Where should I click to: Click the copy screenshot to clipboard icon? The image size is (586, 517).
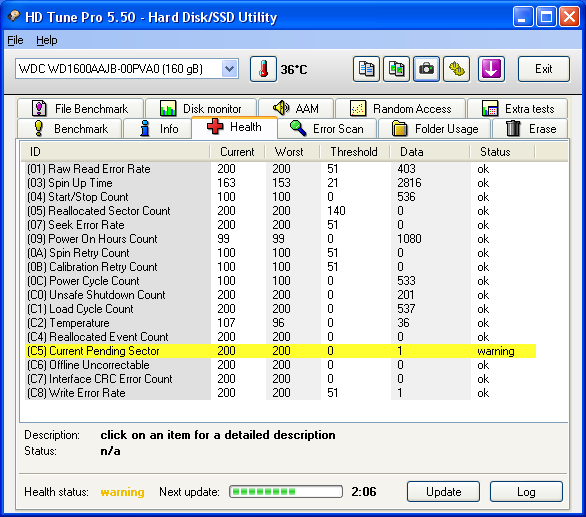tap(396, 69)
